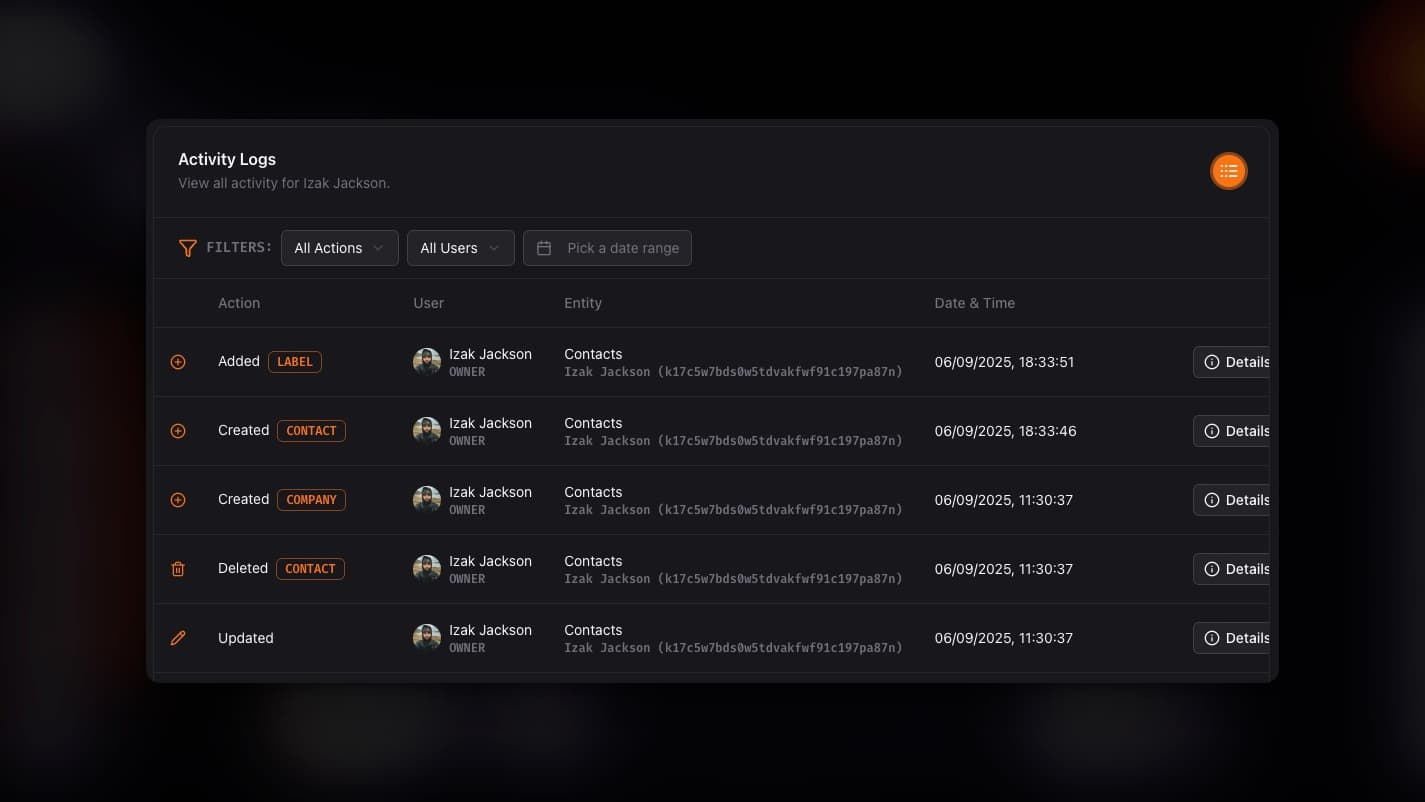Viewport: 1425px width, 802px height.
Task: Click the Action column header
Action: click(239, 303)
